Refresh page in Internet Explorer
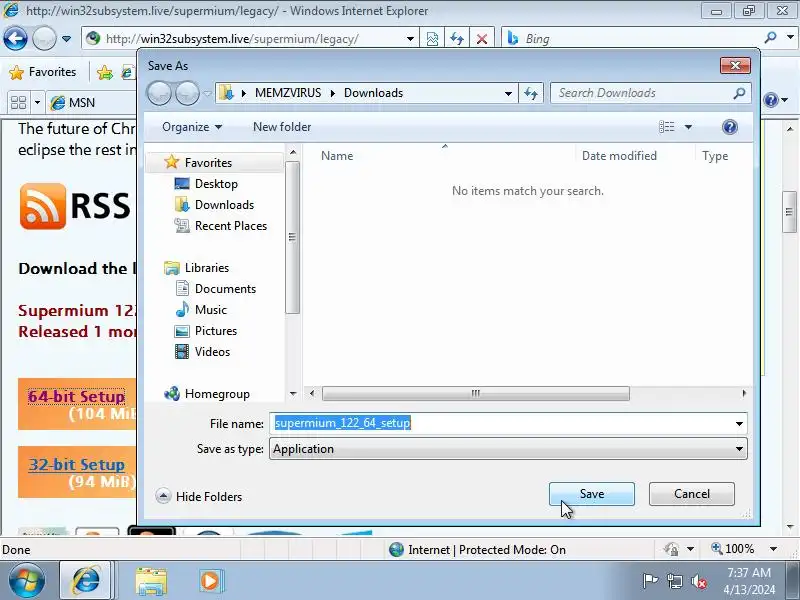Screen dimensions: 800x600 click(x=457, y=39)
